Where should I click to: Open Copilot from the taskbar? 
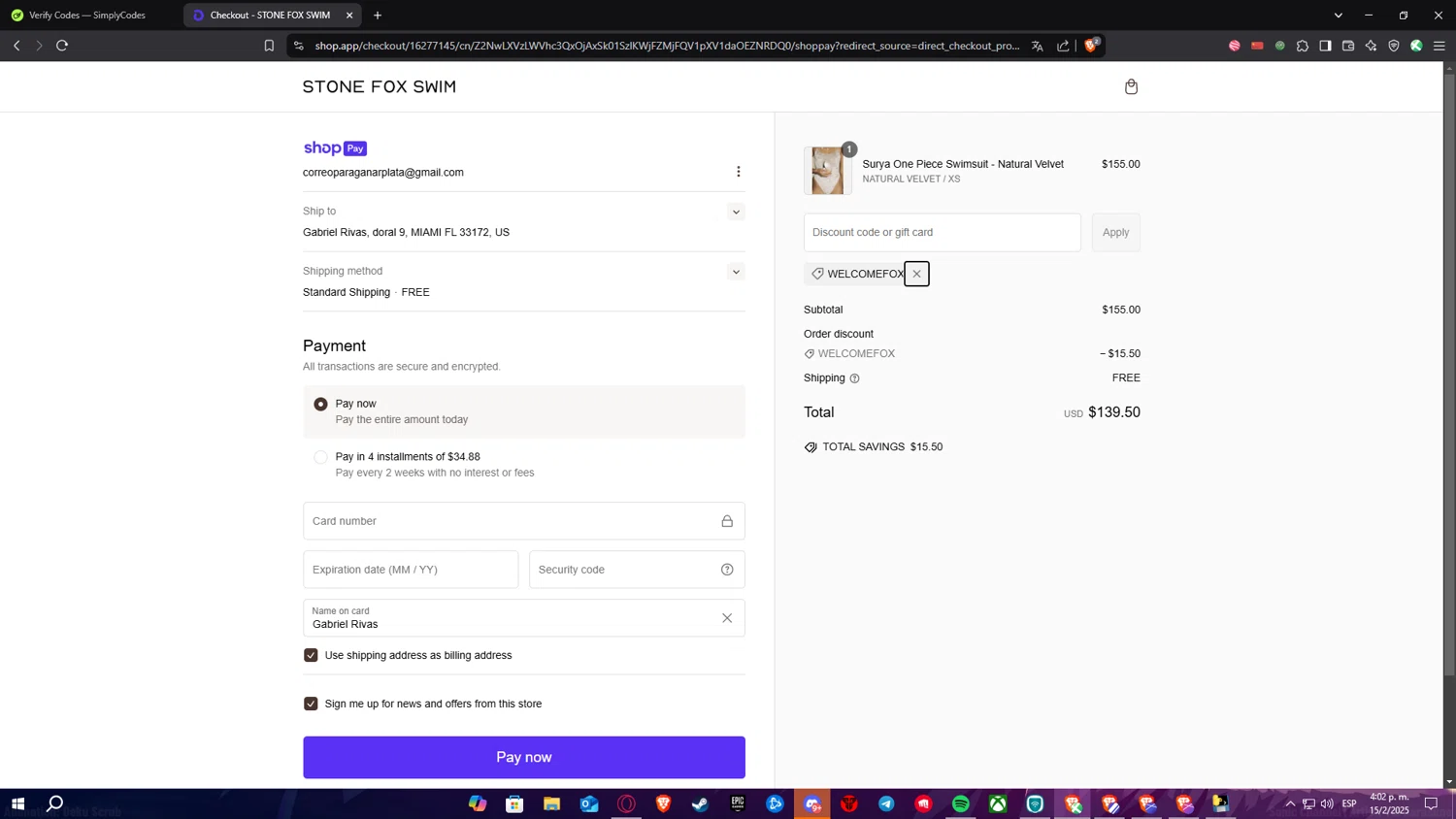pyautogui.click(x=478, y=803)
